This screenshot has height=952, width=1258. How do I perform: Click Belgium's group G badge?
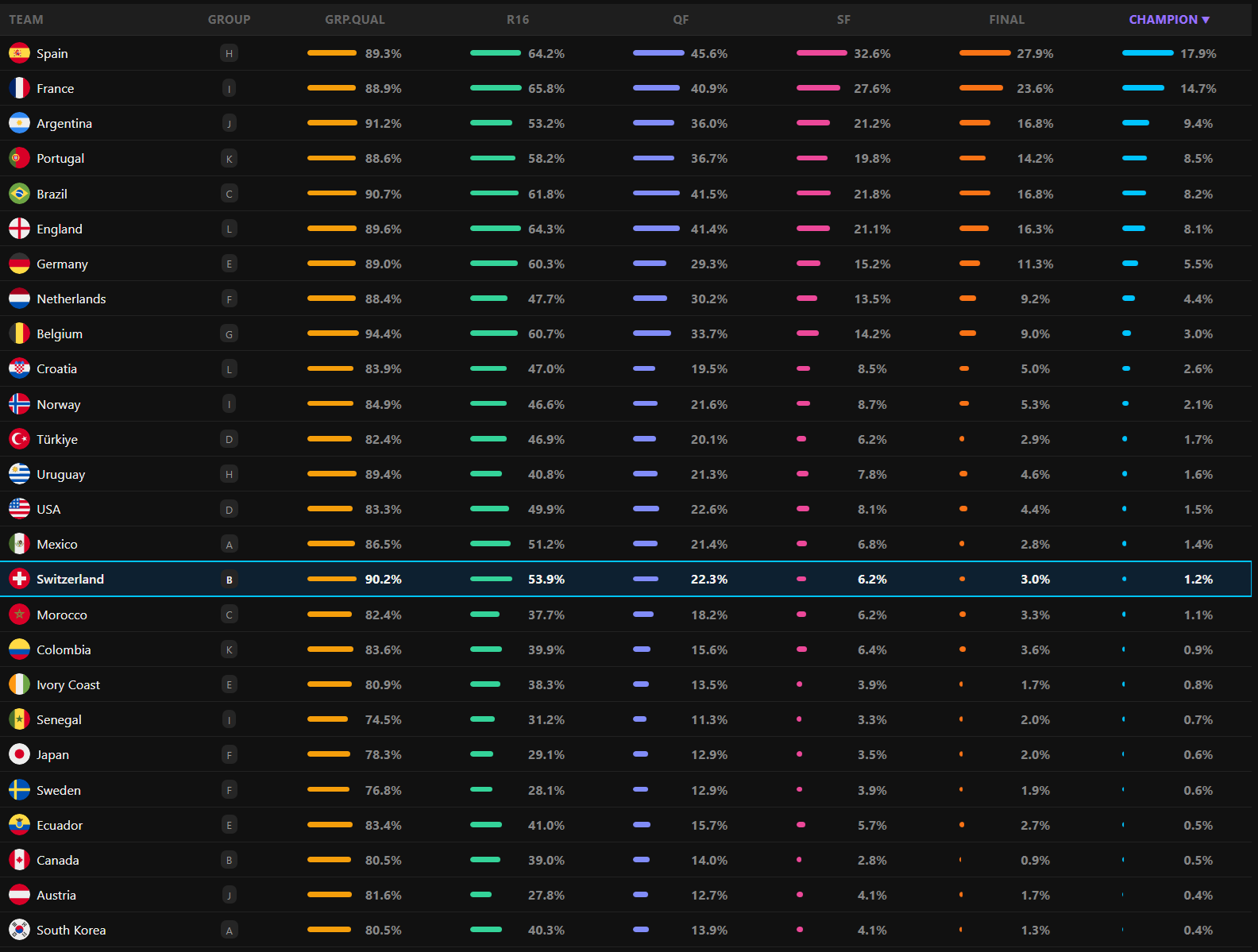[x=229, y=334]
